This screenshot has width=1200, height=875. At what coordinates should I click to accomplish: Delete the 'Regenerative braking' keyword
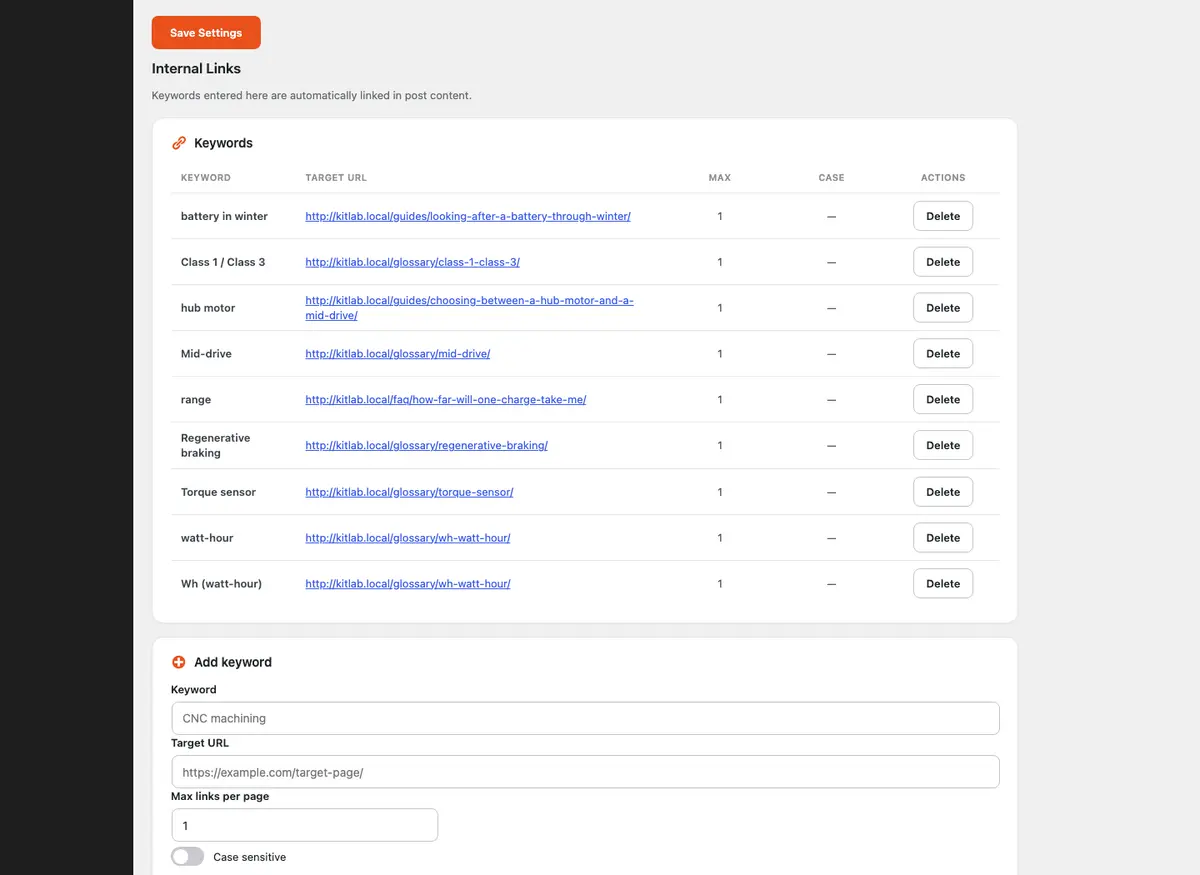(943, 446)
